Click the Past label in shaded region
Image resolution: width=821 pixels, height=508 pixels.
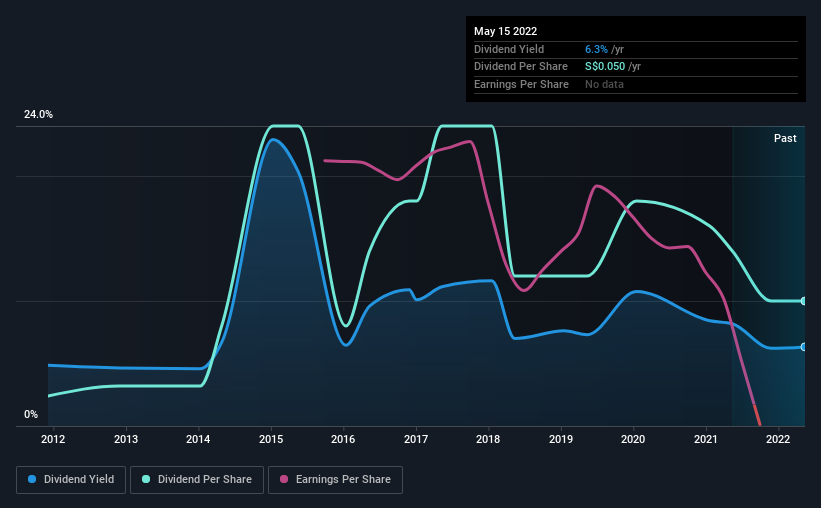[x=785, y=138]
